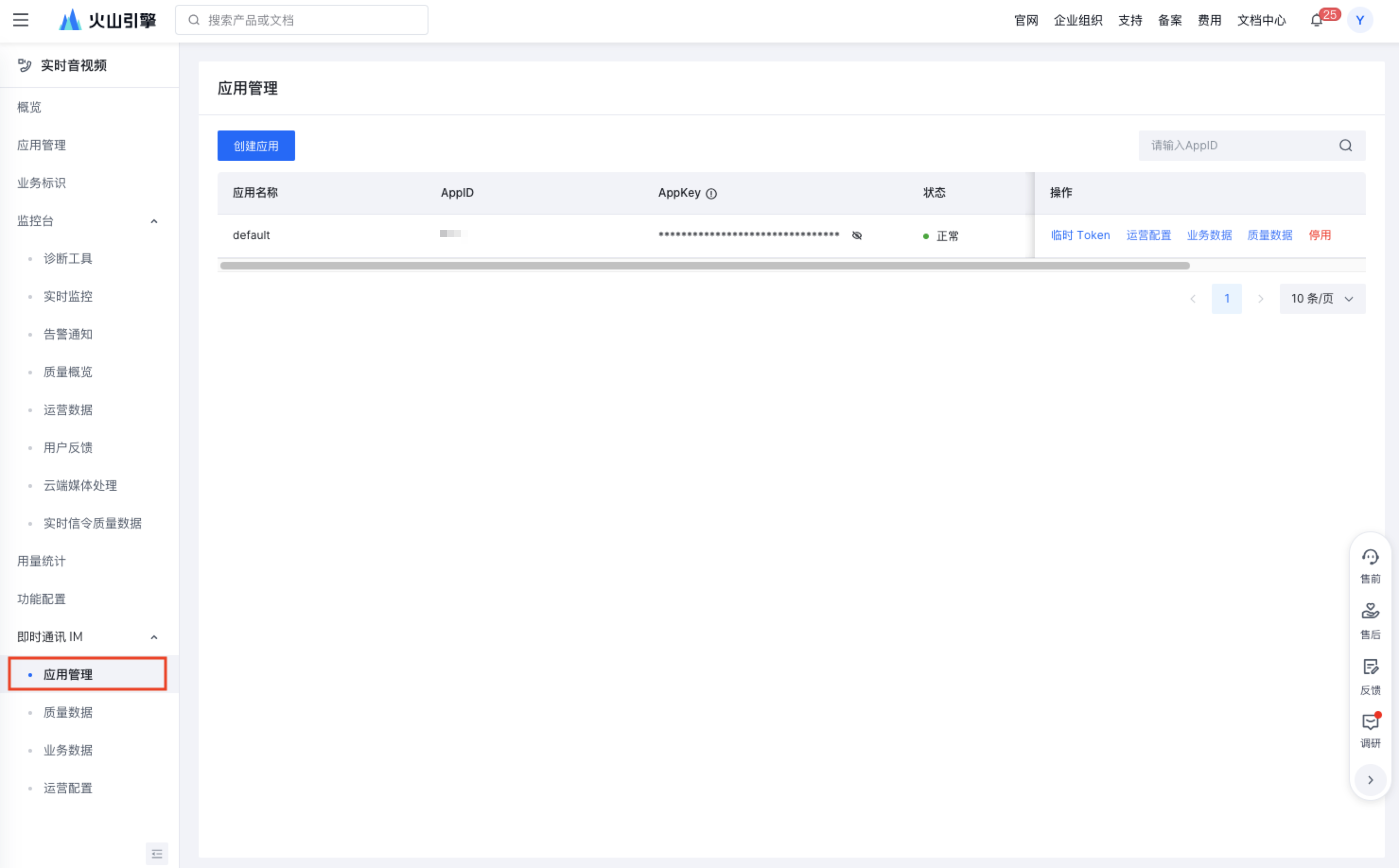Screen dimensions: 1399x868
Task: Select page 1 in pagination
Action: pos(1226,298)
